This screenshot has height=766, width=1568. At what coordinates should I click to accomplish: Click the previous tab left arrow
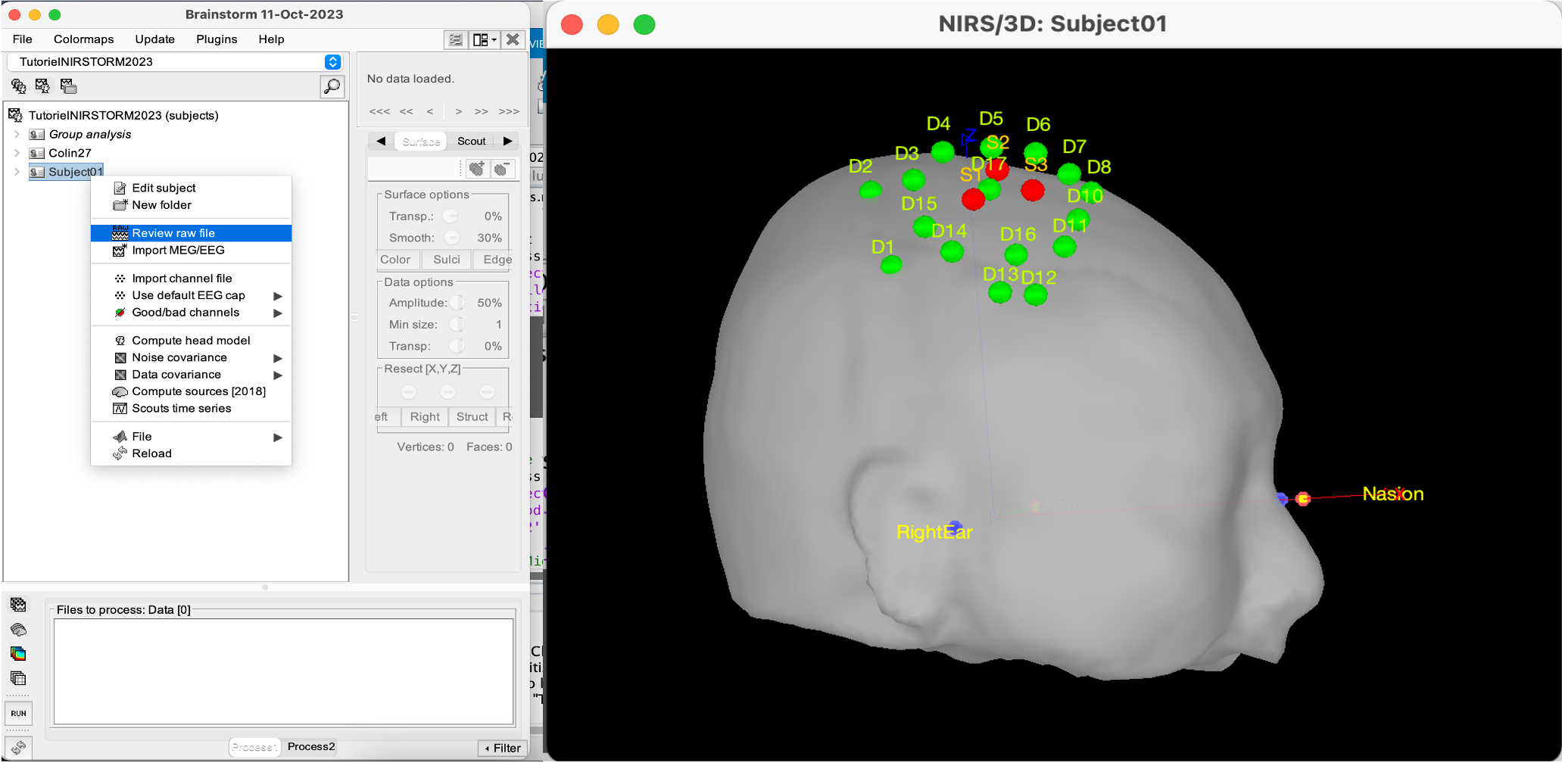381,142
